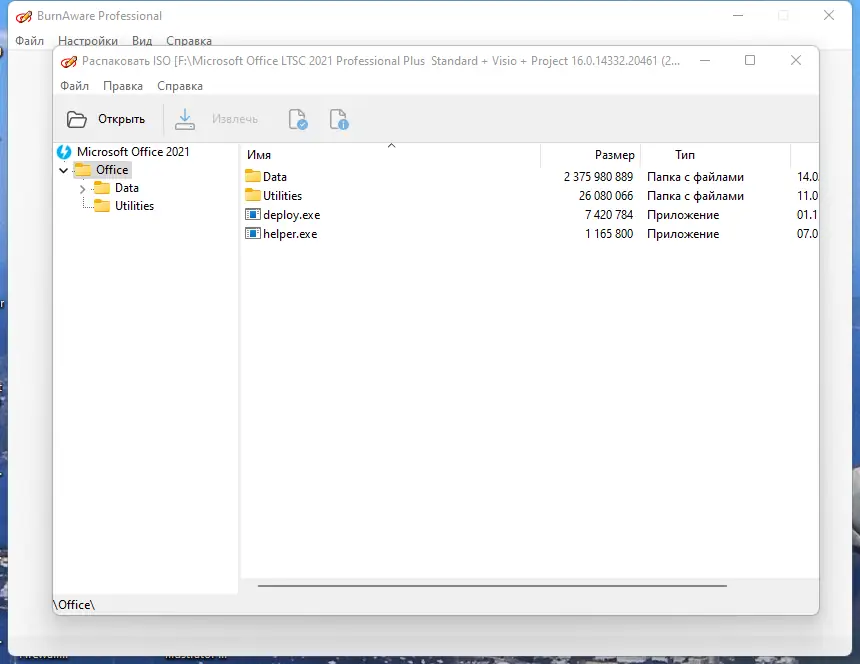Viewport: 860px width, 664px height.
Task: Open the Правка menu
Action: pyautogui.click(x=123, y=86)
